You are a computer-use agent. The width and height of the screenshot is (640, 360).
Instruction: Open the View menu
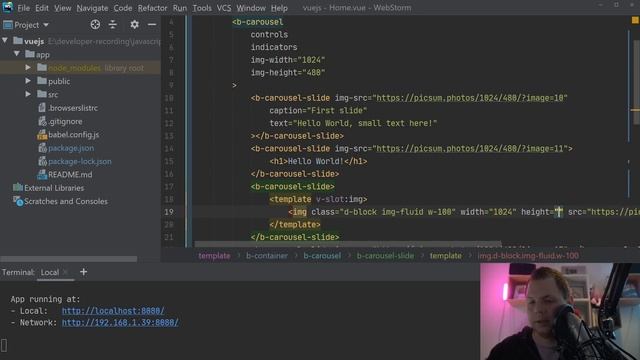pyautogui.click(x=62, y=8)
